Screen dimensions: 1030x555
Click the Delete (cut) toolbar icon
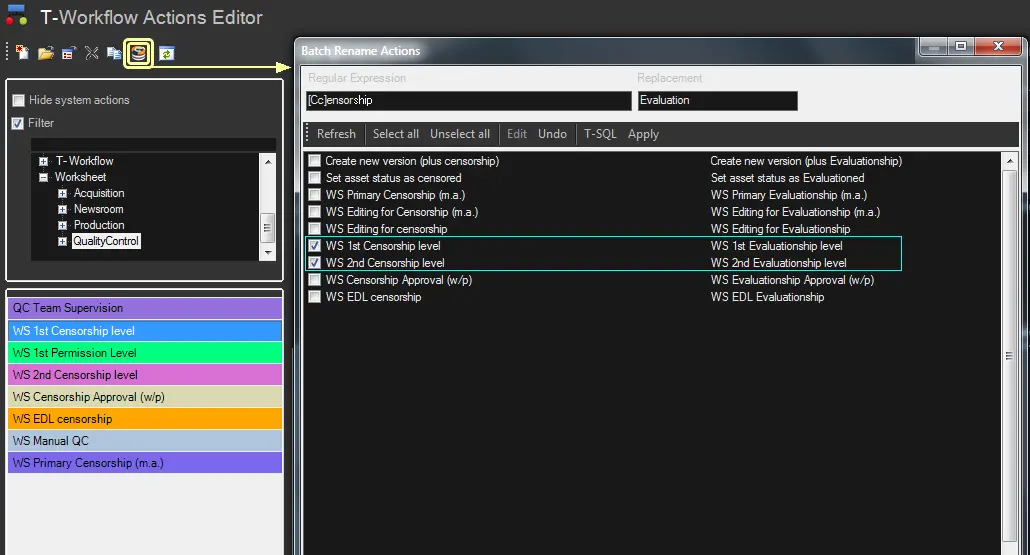click(x=92, y=53)
